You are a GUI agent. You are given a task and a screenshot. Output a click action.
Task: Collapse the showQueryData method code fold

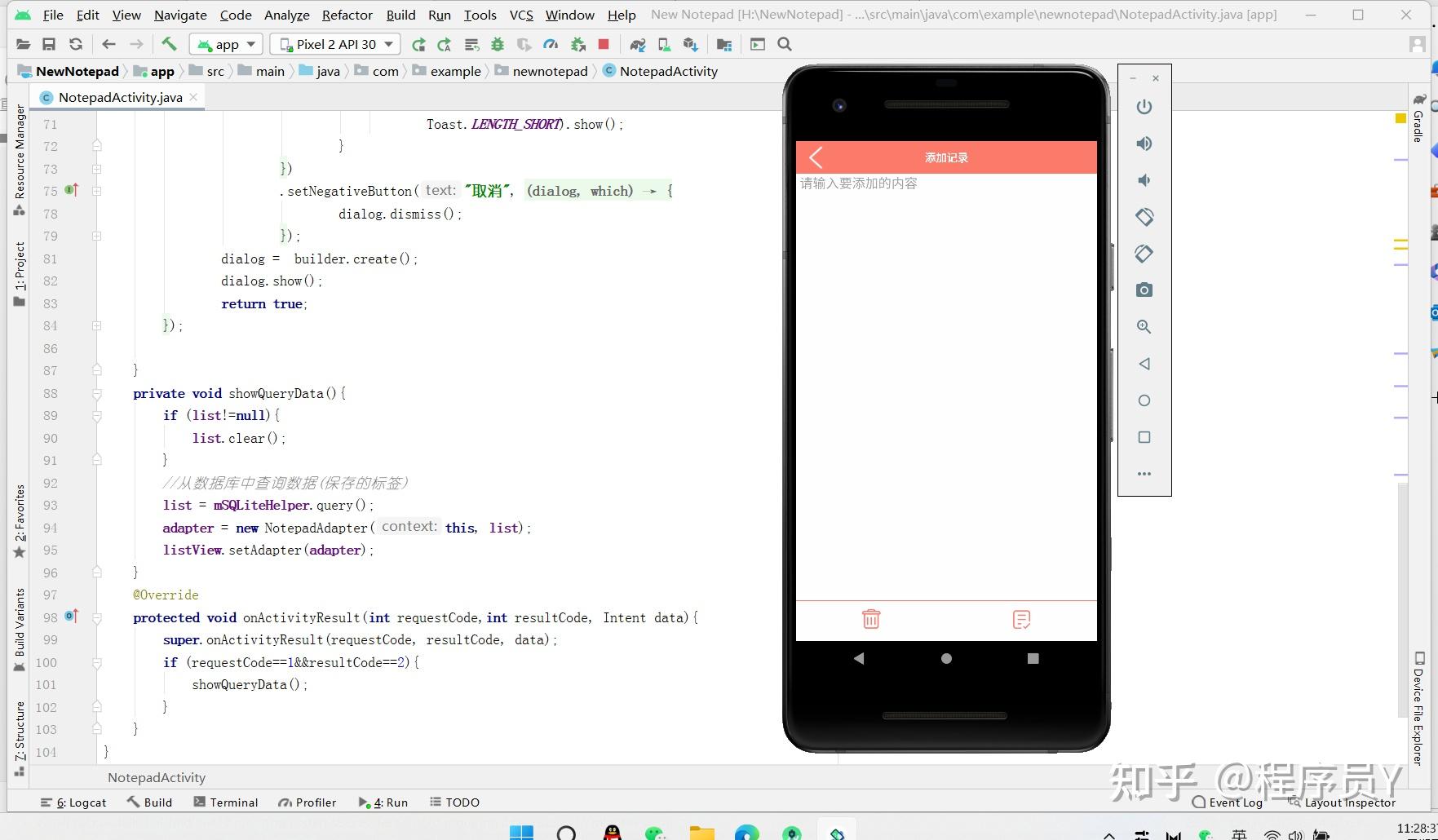point(97,393)
